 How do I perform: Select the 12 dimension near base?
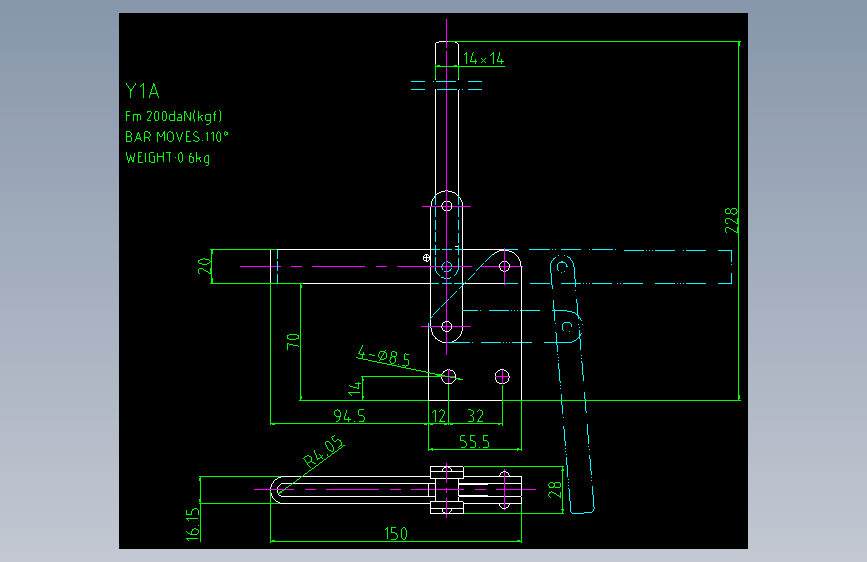(438, 416)
